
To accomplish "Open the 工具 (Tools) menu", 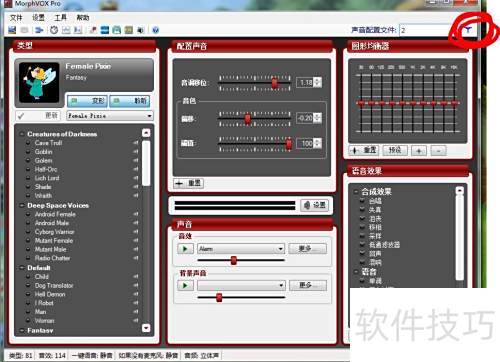I will (x=60, y=18).
